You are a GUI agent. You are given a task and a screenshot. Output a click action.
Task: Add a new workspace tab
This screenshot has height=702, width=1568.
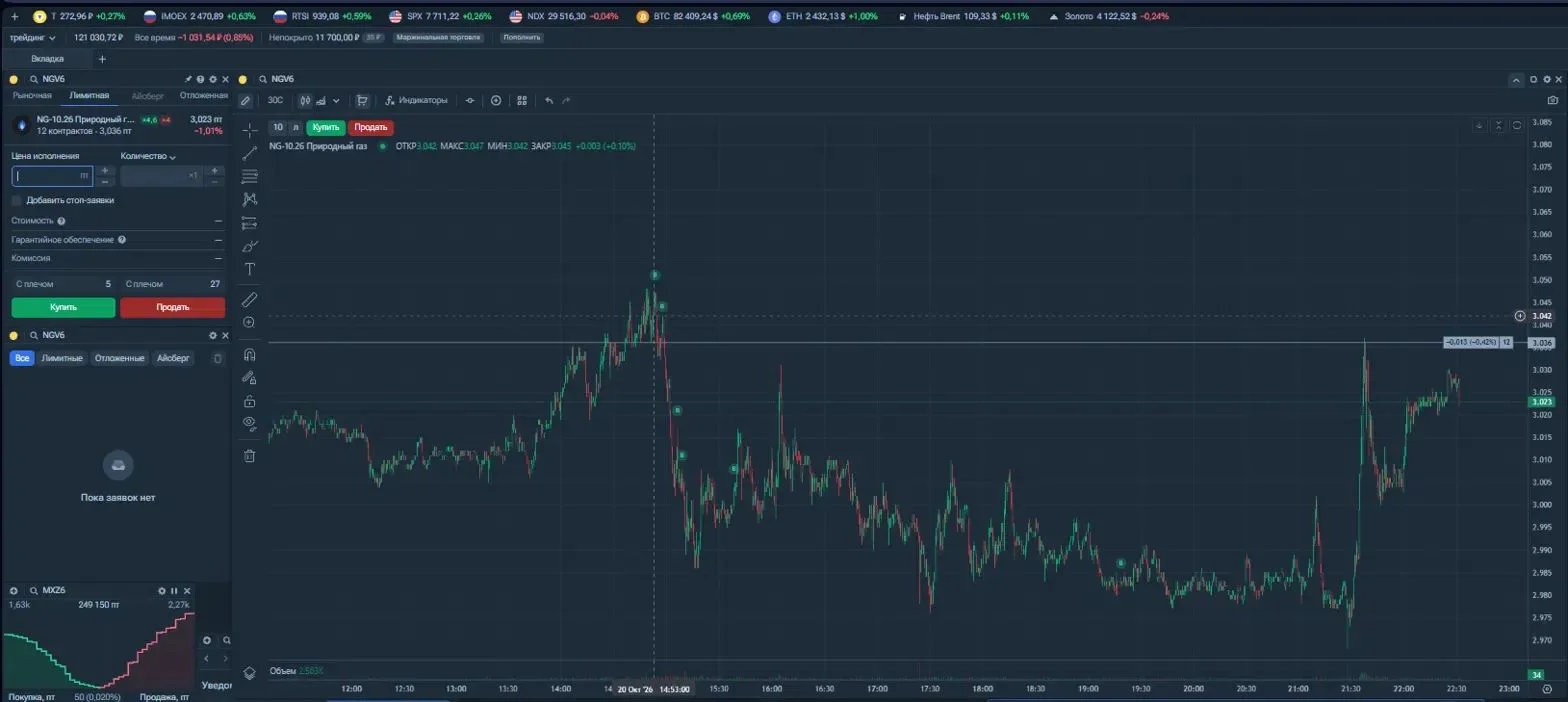tap(102, 59)
